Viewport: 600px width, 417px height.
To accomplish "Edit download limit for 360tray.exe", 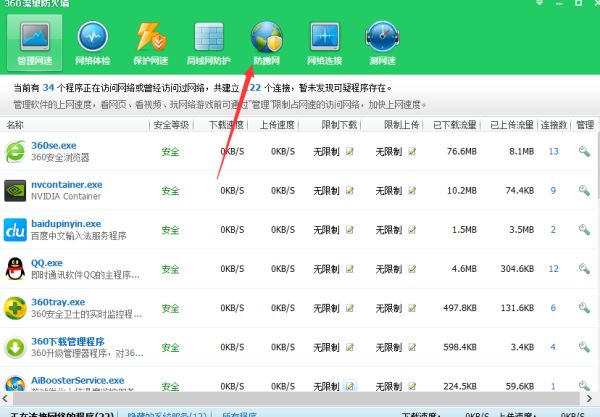I will click(350, 308).
